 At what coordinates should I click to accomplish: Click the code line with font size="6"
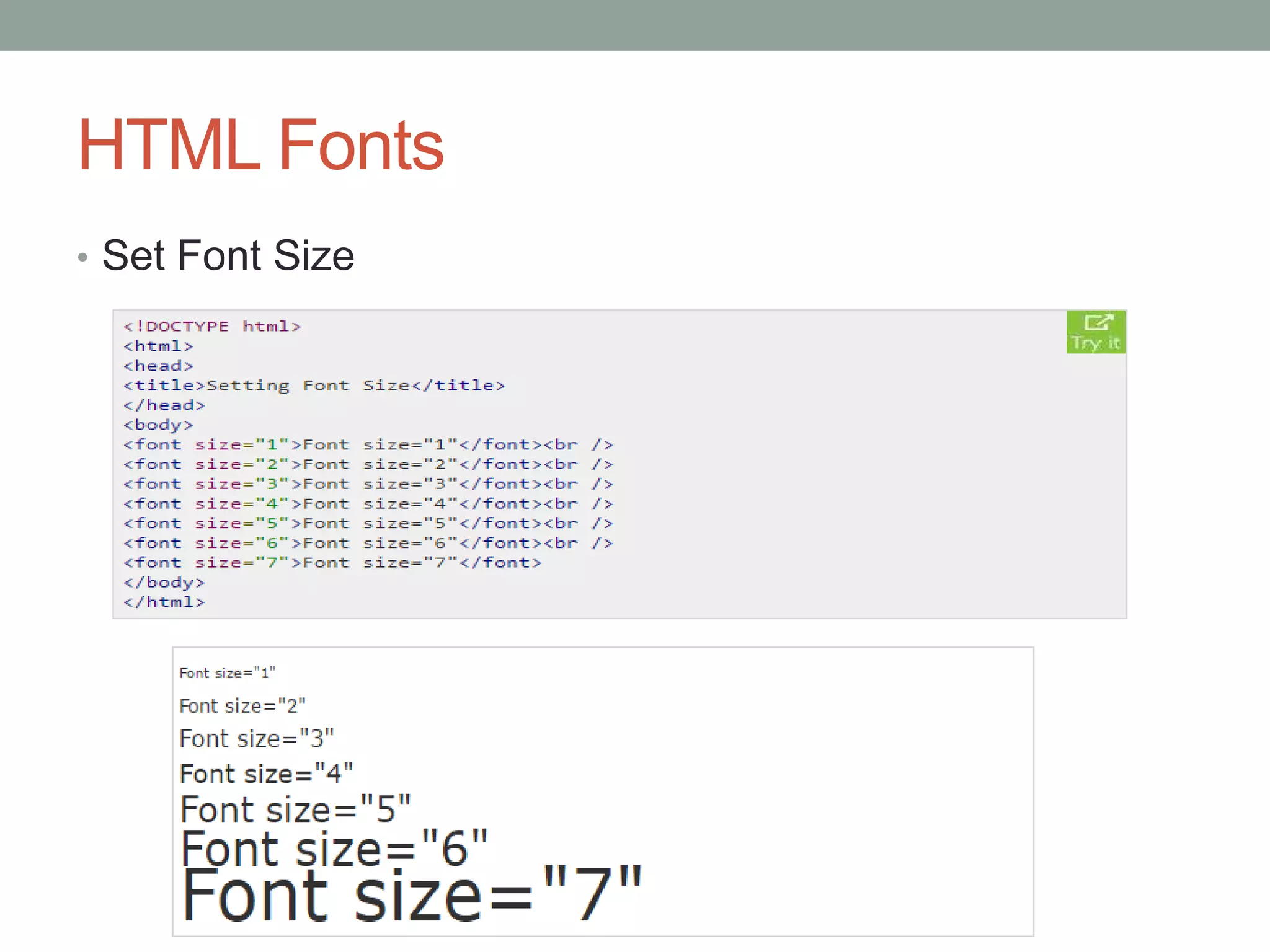pos(368,543)
